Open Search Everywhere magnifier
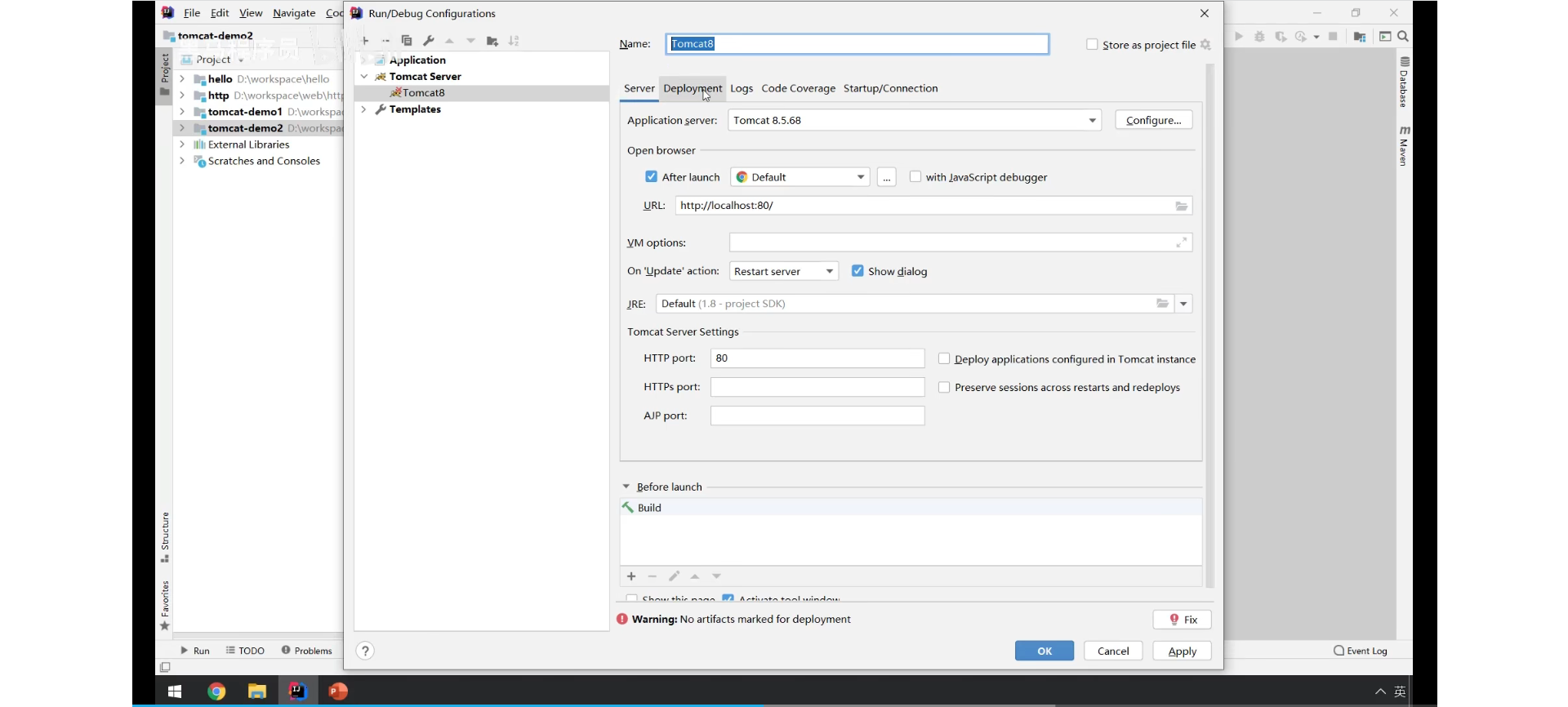 pos(1403,37)
